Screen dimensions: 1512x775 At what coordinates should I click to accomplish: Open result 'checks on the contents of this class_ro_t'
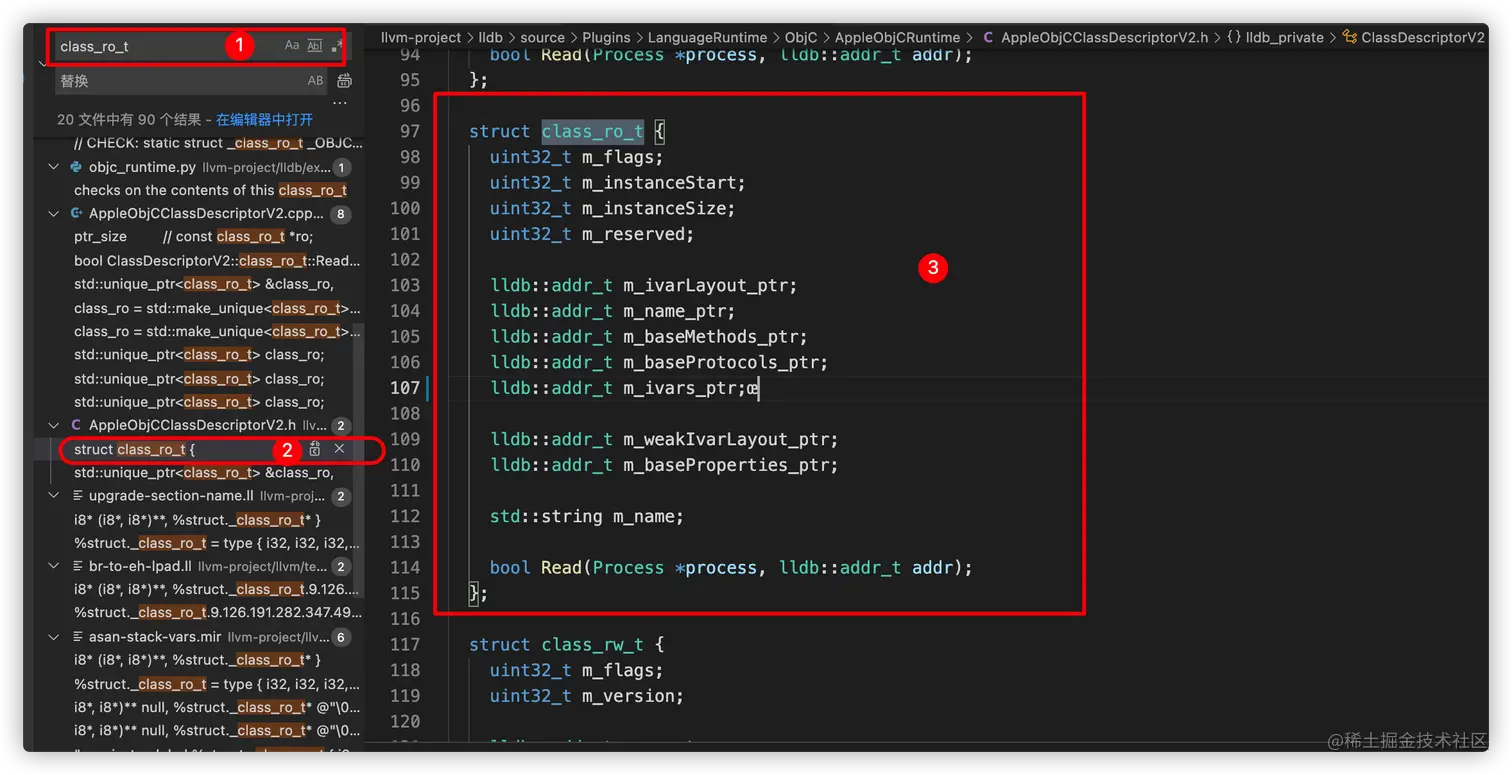210,190
